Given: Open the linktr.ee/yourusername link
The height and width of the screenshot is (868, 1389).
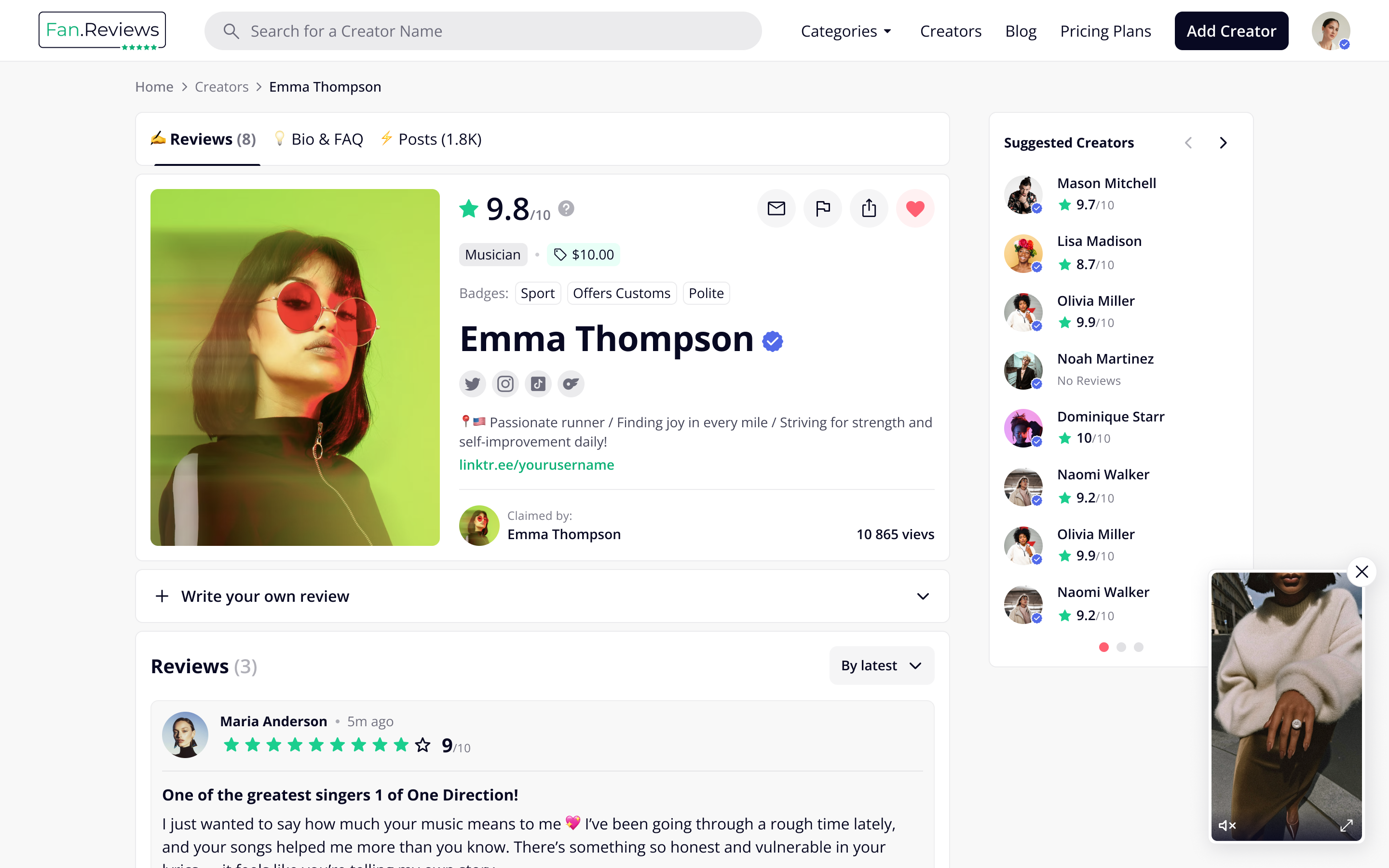Looking at the screenshot, I should (537, 464).
